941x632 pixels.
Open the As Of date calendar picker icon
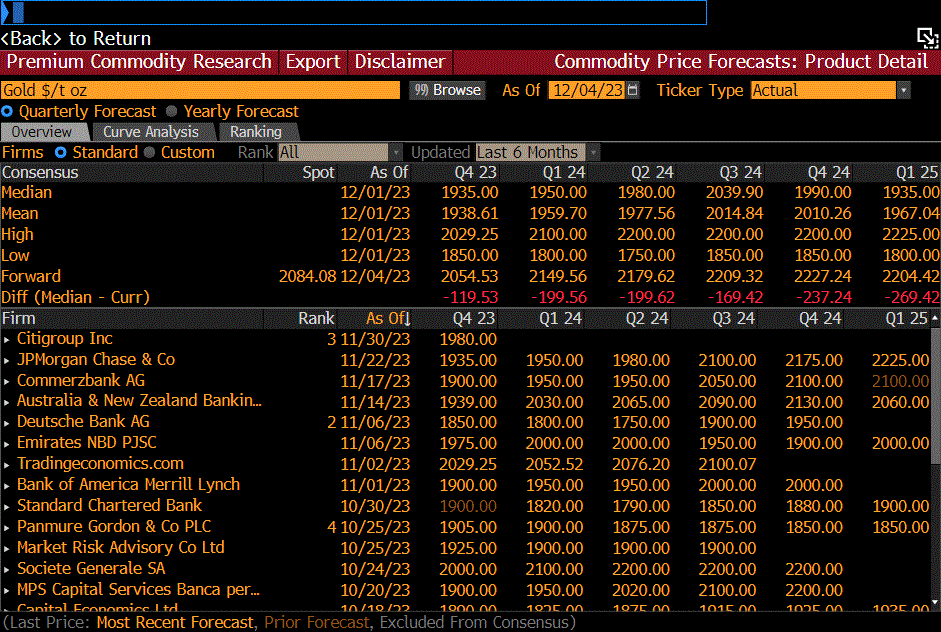pyautogui.click(x=633, y=90)
